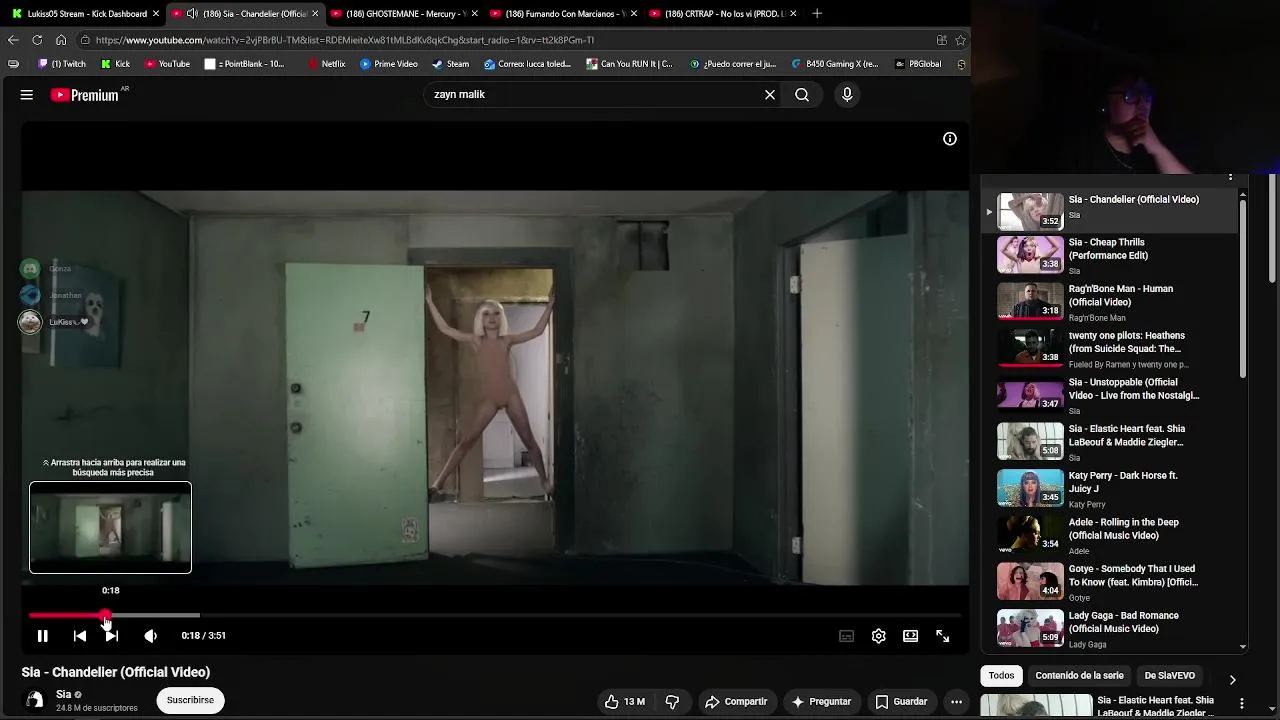Screen dimensions: 1280x720
Task: Open the video info card icon
Action: click(950, 139)
